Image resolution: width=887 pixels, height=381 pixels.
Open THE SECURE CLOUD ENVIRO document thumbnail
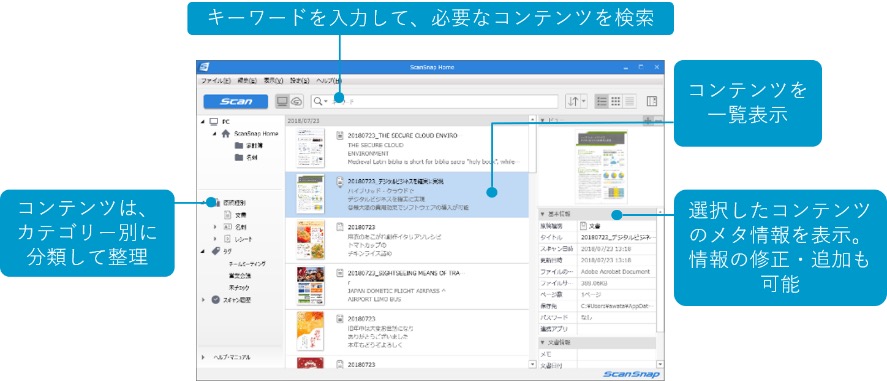(311, 148)
